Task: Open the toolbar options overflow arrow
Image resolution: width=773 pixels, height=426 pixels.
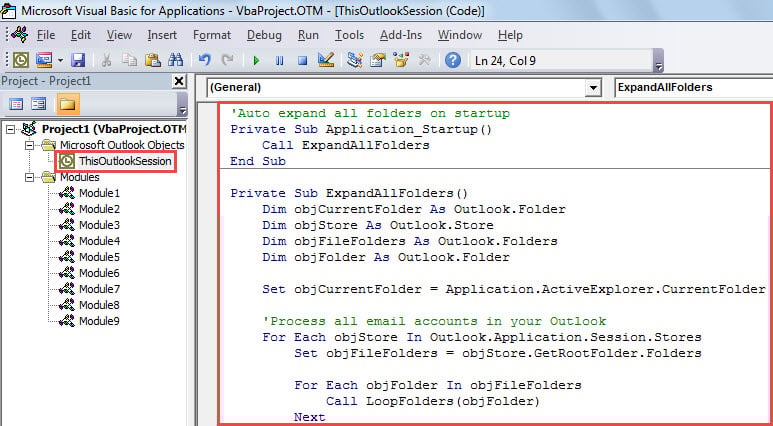Action: pyautogui.click(x=659, y=67)
